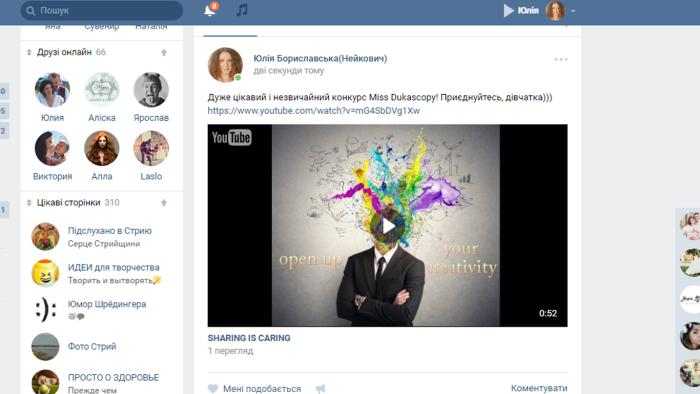
Task: Open the ИДЕИ для творчества page
Action: point(113,267)
